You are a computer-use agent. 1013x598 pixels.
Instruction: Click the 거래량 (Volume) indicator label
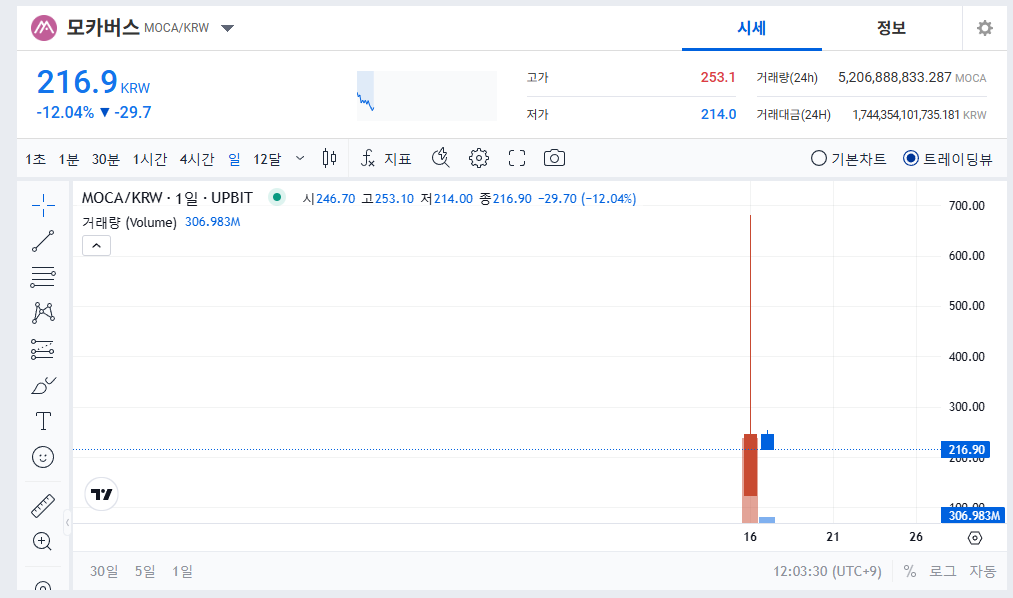pyautogui.click(x=129, y=222)
